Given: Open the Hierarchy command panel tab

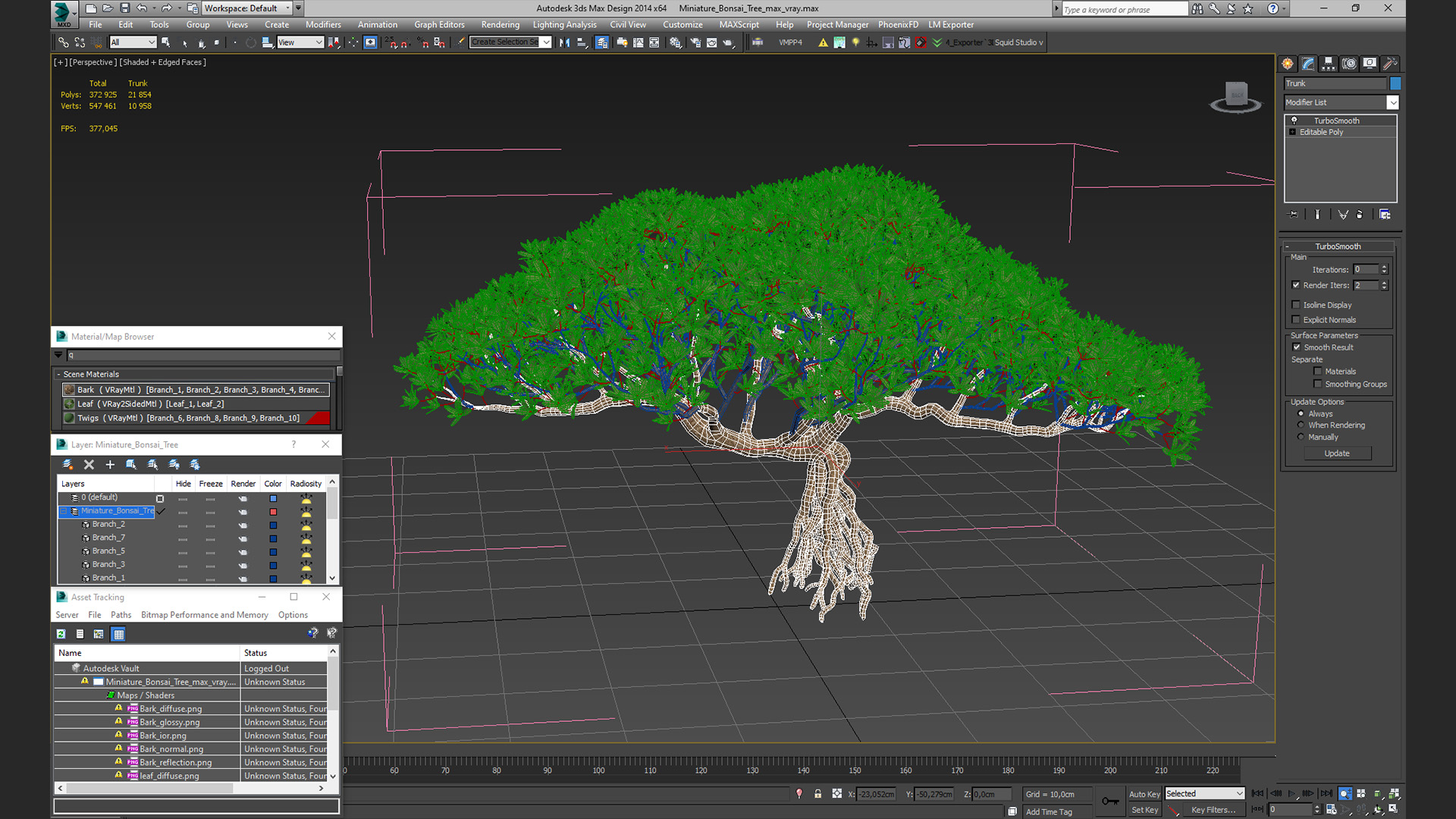Looking at the screenshot, I should (x=1329, y=64).
